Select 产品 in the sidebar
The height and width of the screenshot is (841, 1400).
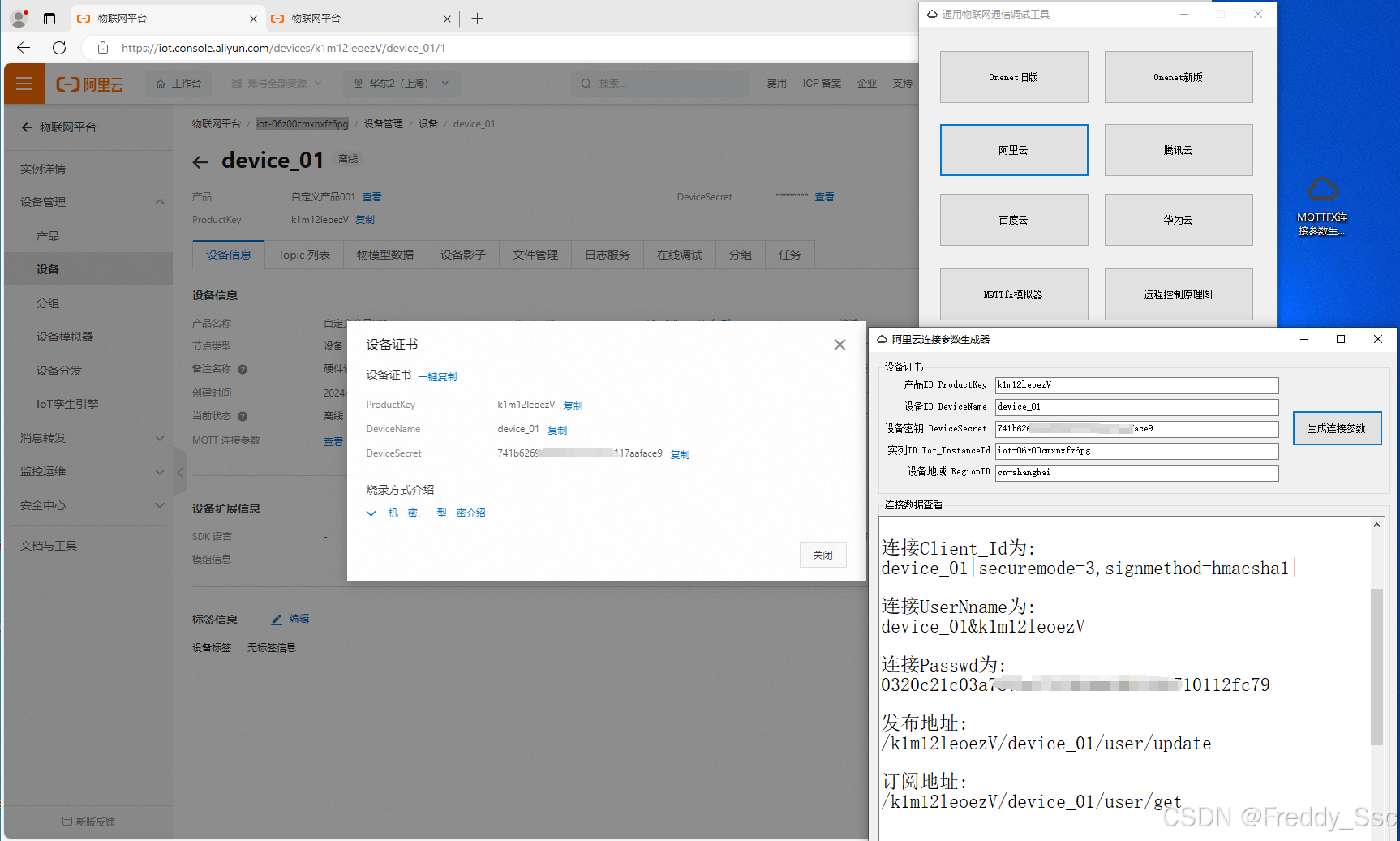[48, 236]
